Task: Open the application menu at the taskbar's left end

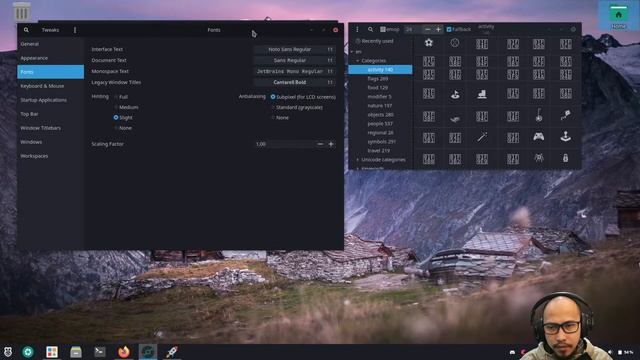Action: point(8,351)
